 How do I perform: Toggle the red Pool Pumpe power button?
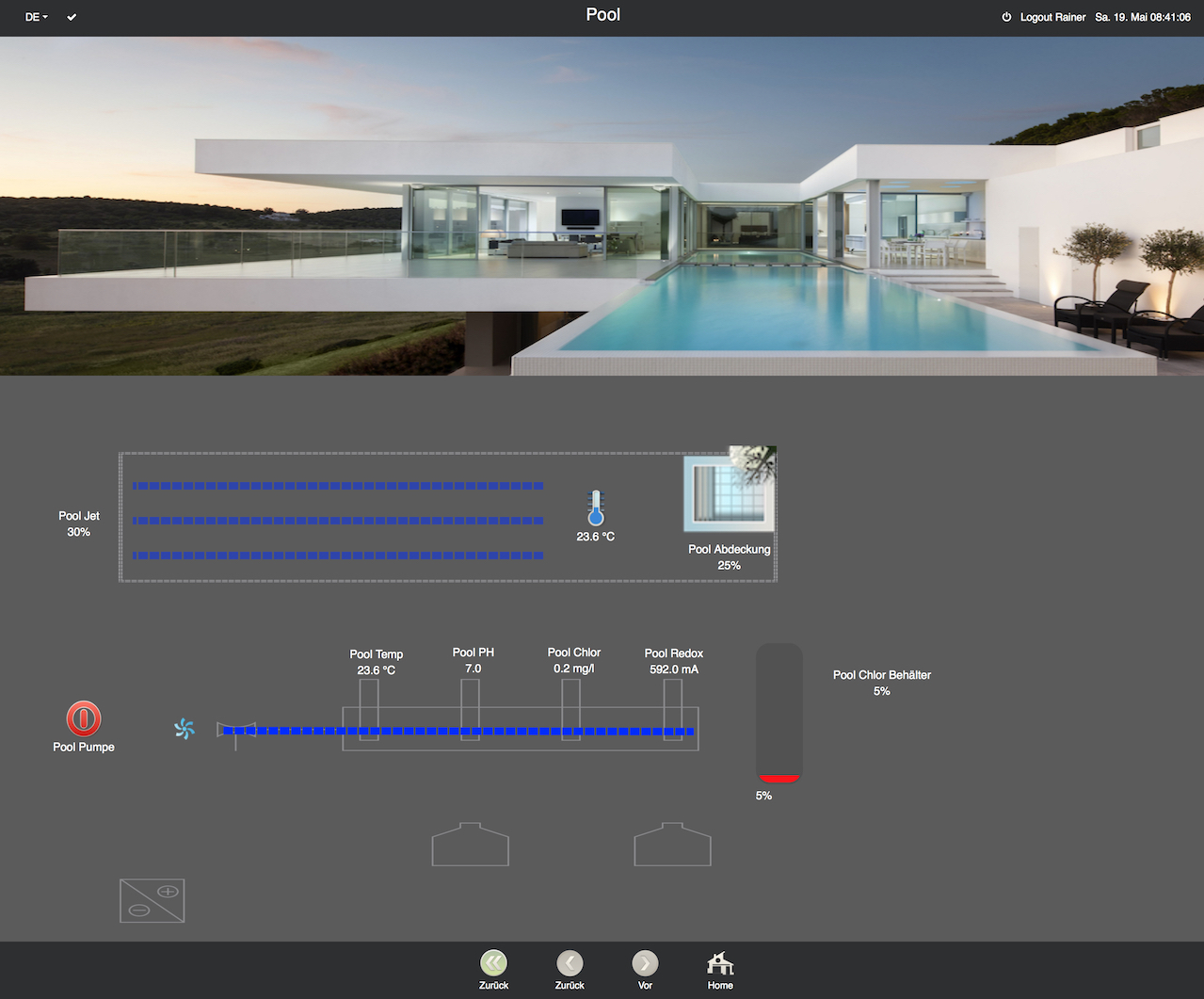coord(83,718)
